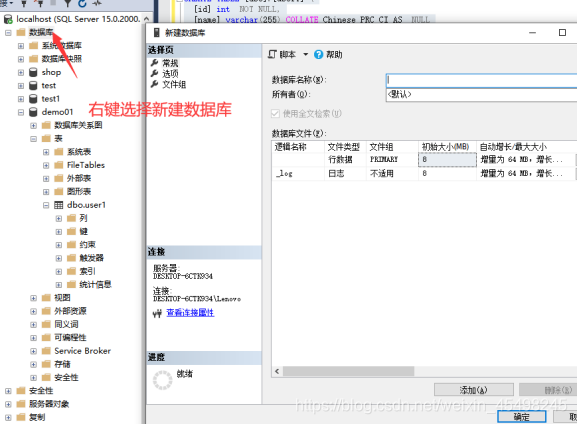
Task: Select the 键 keys tree item
Action: (x=84, y=232)
